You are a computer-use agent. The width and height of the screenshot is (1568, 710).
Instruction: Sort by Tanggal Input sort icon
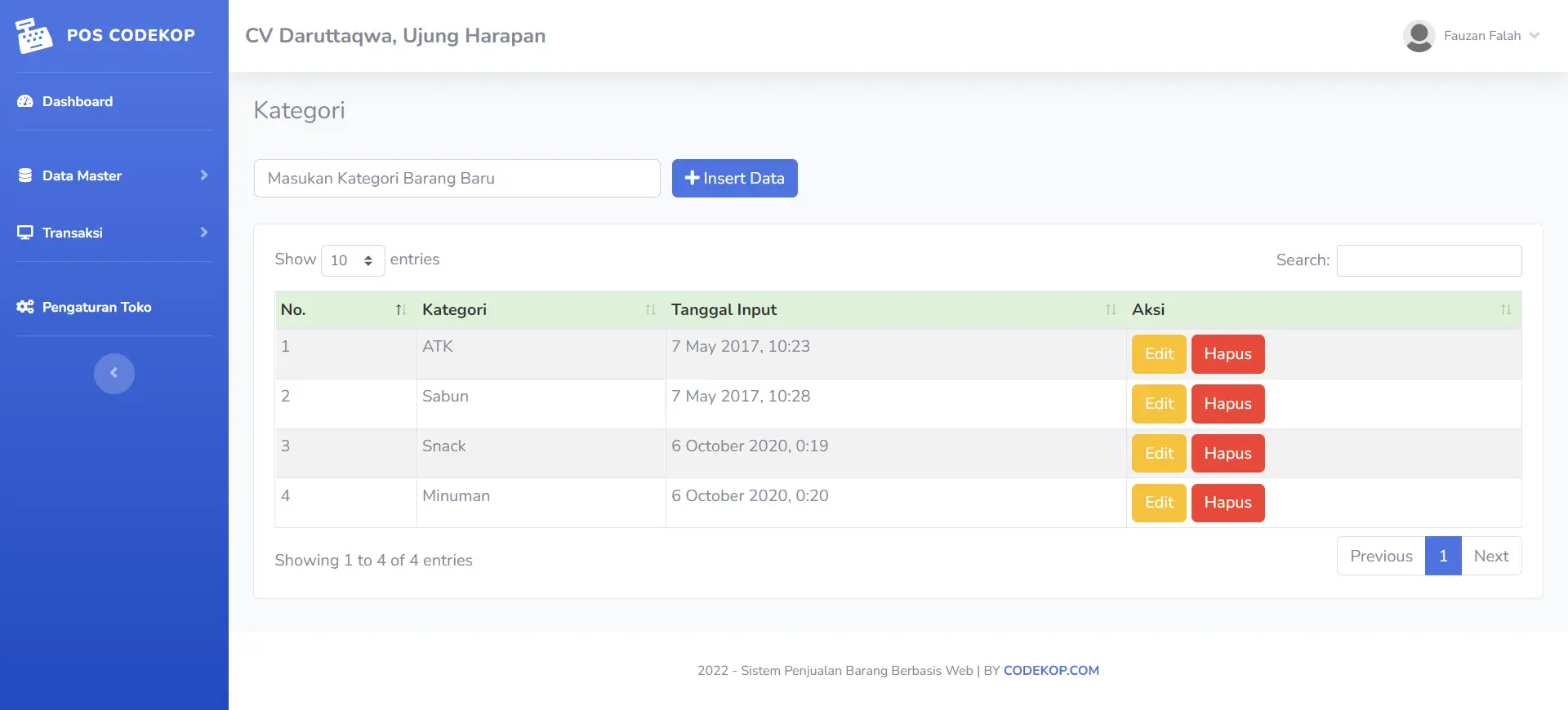(x=1111, y=310)
